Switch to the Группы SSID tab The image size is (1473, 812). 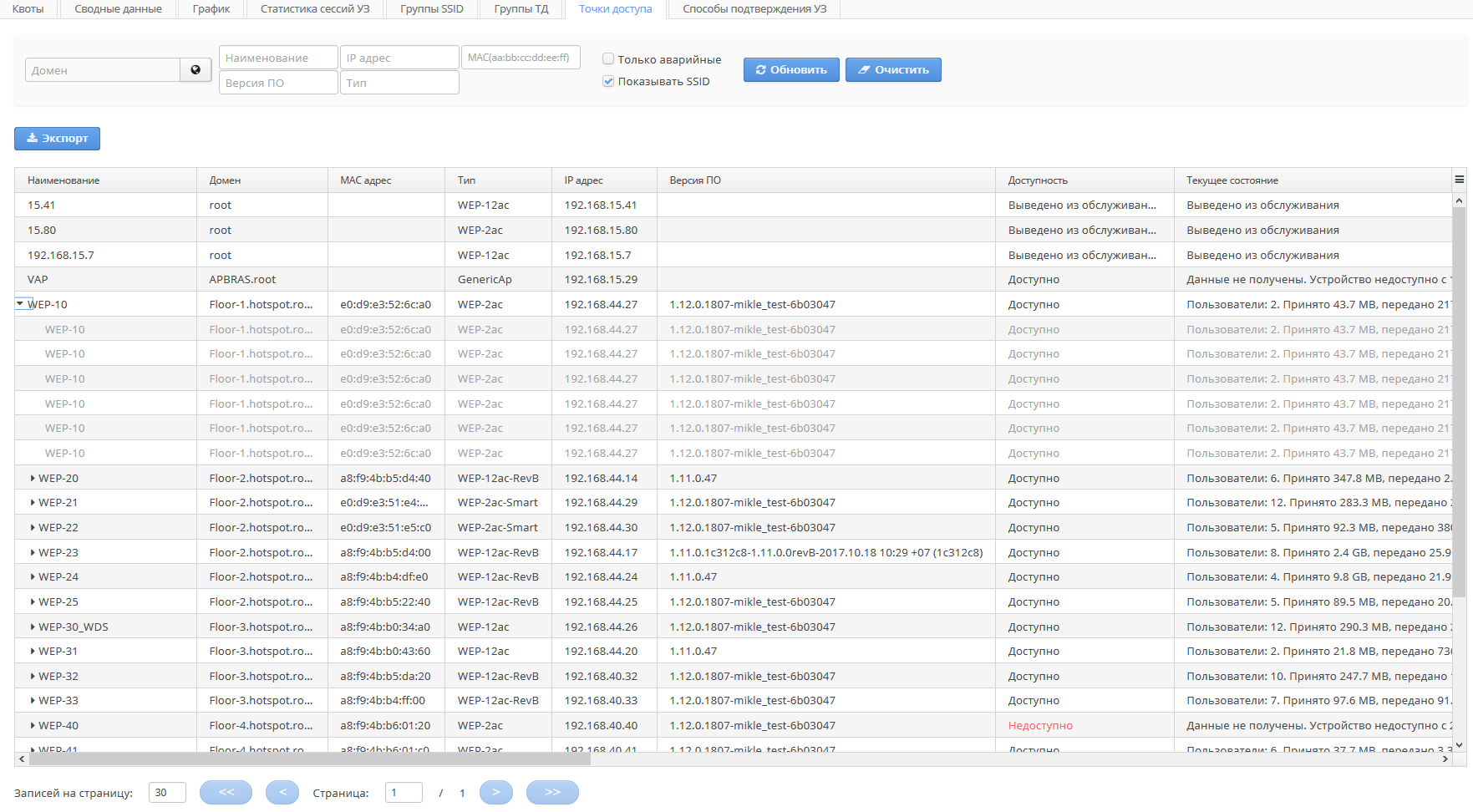pyautogui.click(x=431, y=9)
